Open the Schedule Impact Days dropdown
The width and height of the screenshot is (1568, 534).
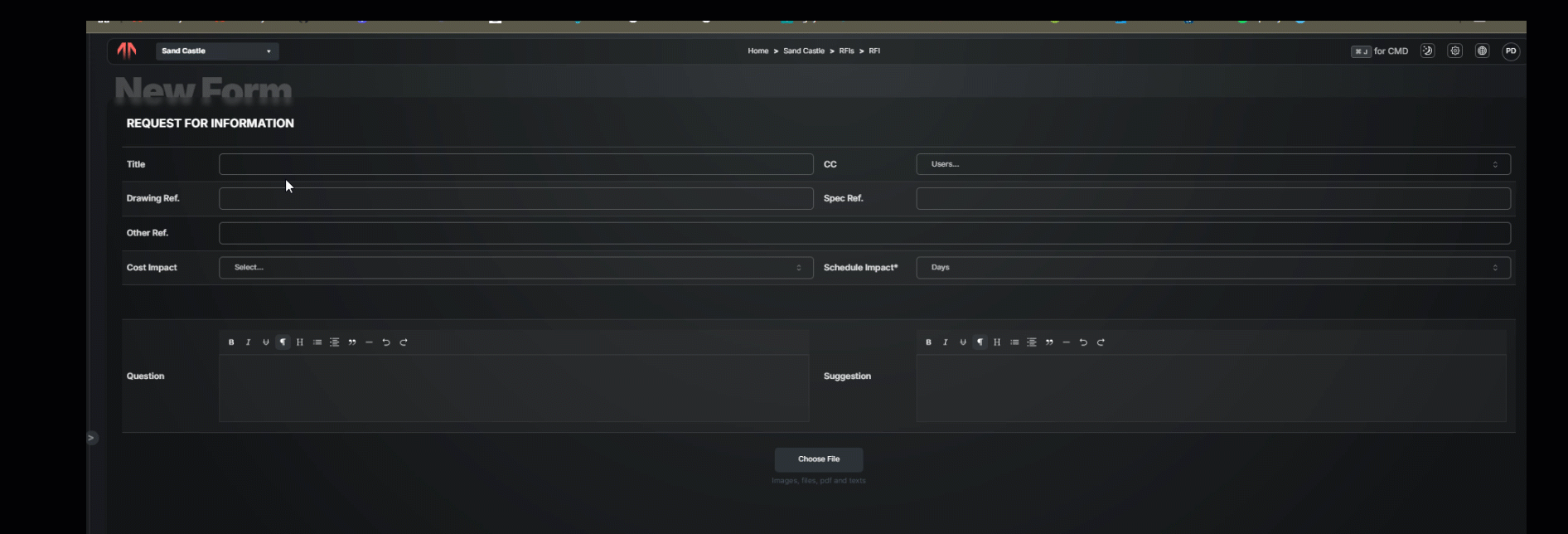(x=1212, y=268)
